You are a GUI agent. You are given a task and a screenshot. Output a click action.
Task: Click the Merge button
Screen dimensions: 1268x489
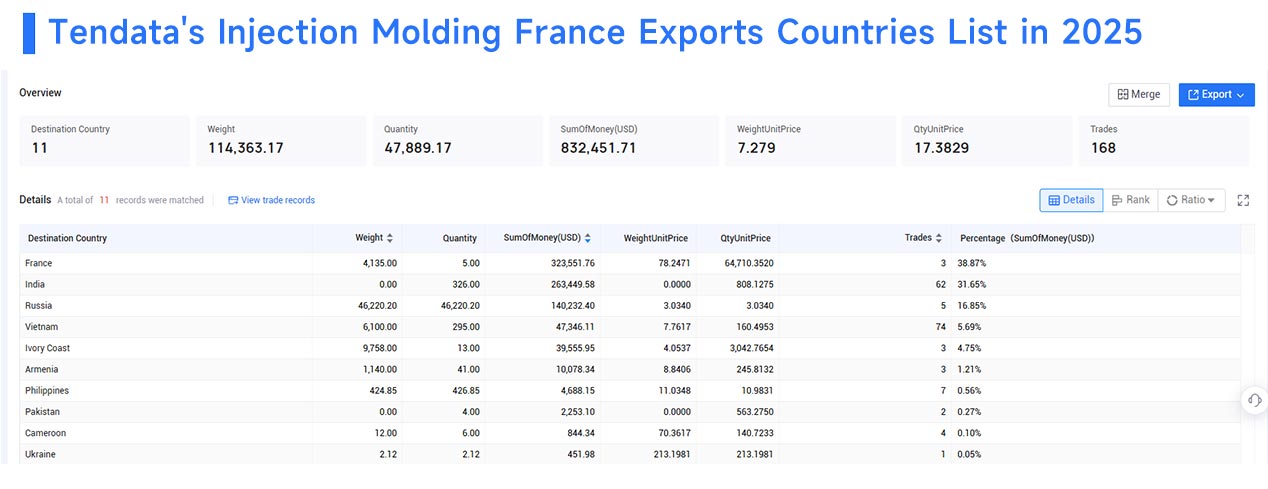coord(1139,94)
